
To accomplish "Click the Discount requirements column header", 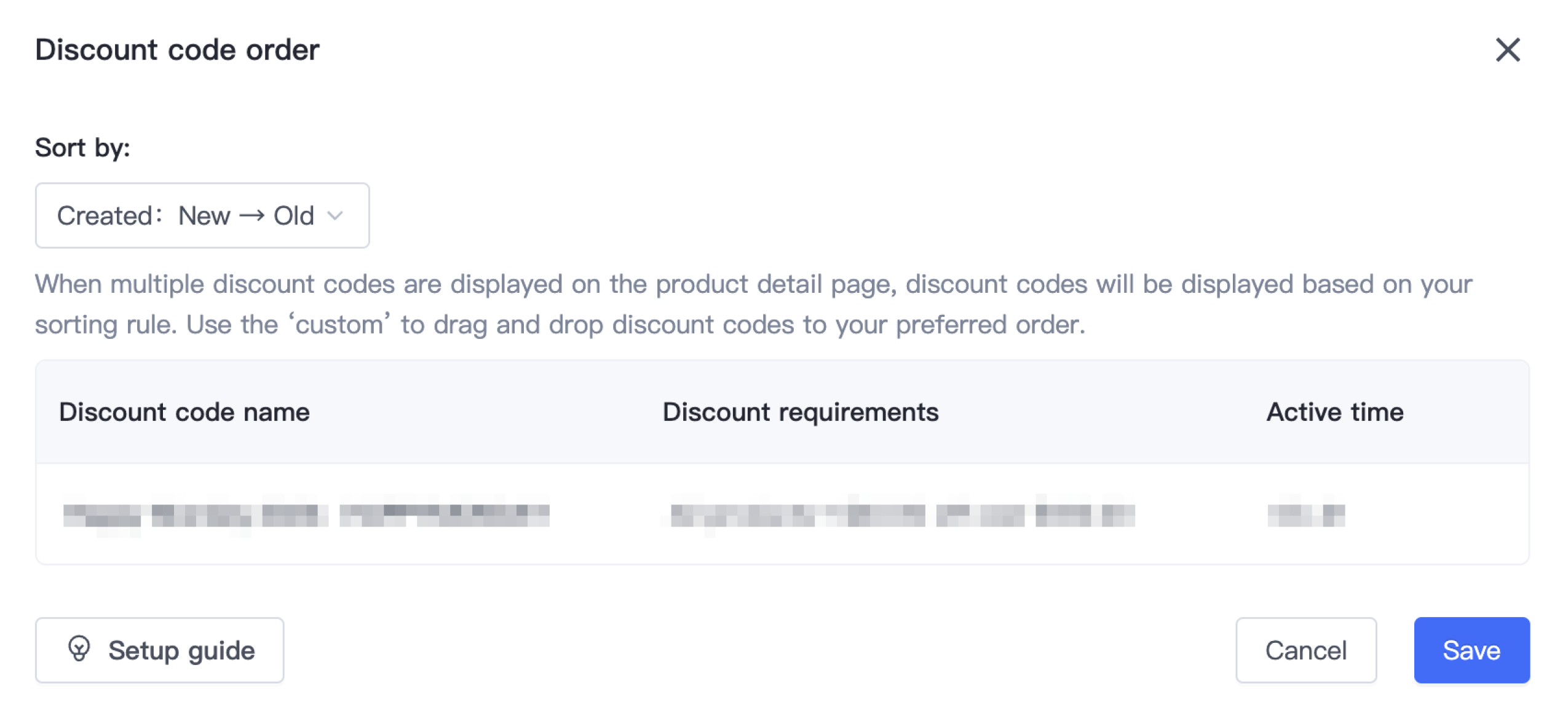I will (800, 412).
